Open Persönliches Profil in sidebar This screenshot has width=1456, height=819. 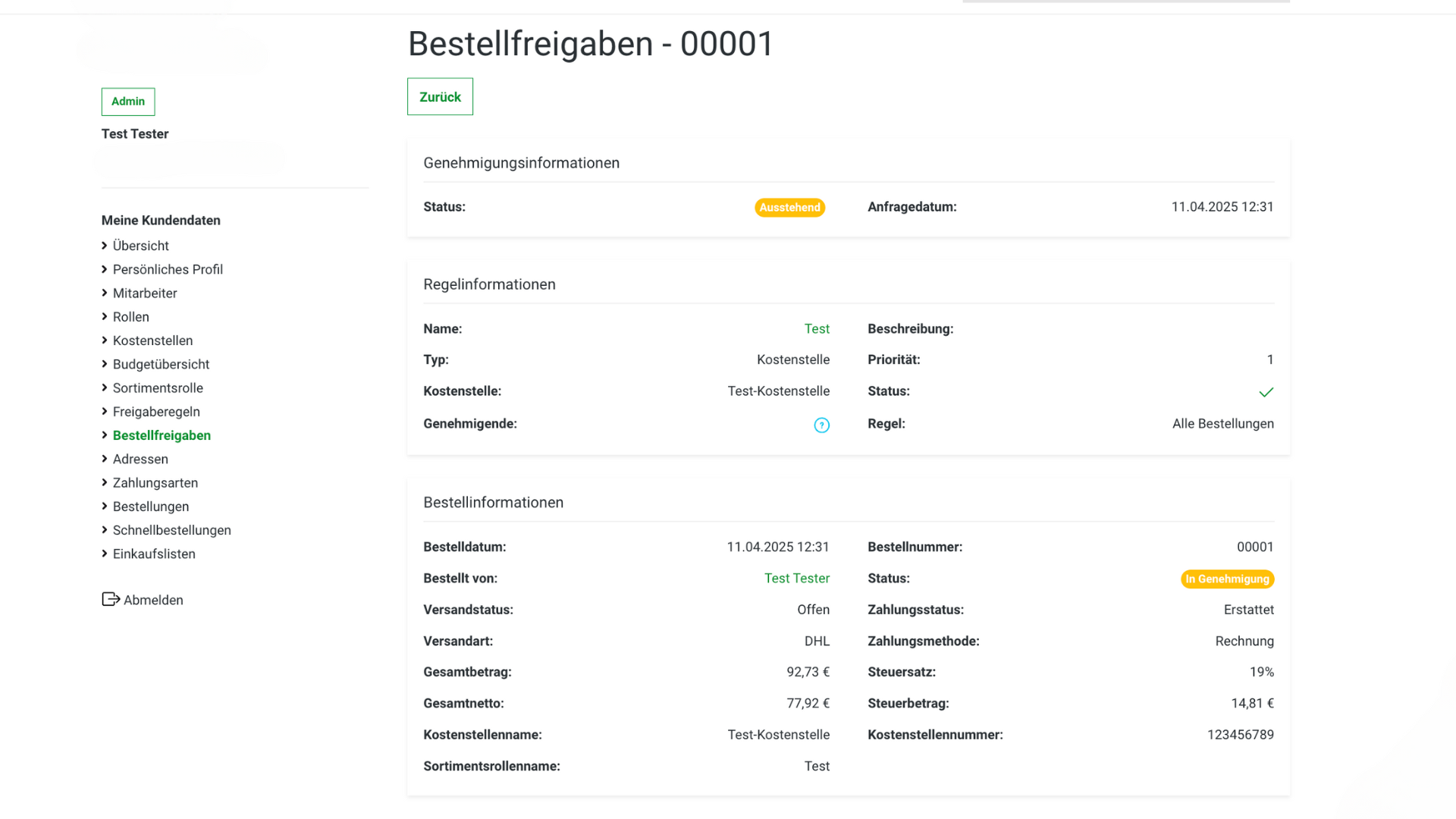point(168,269)
